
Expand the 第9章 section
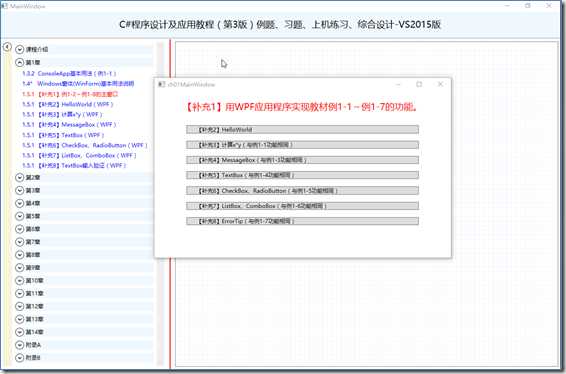(19, 268)
